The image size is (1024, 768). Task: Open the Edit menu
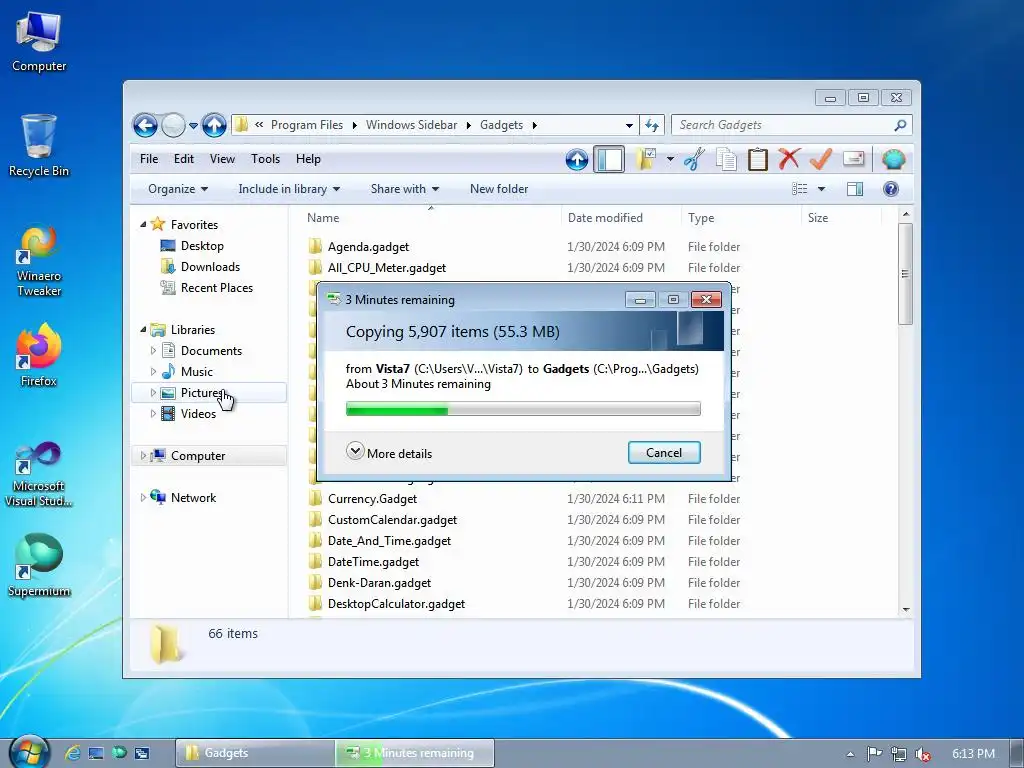(184, 159)
